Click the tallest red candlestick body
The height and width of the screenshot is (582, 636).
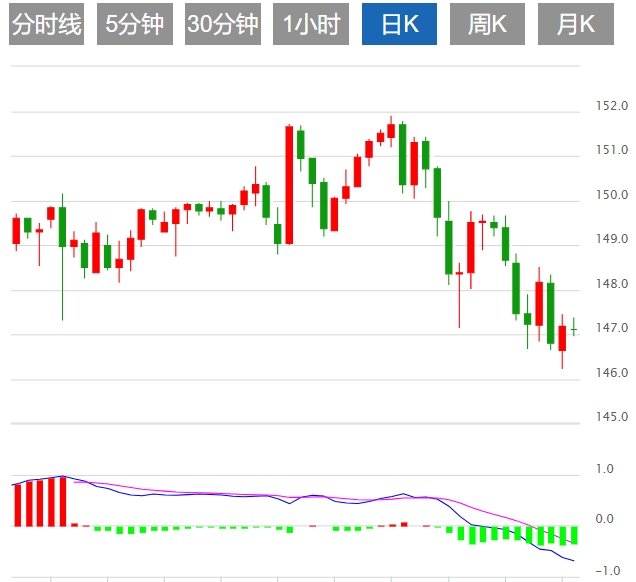(x=289, y=185)
